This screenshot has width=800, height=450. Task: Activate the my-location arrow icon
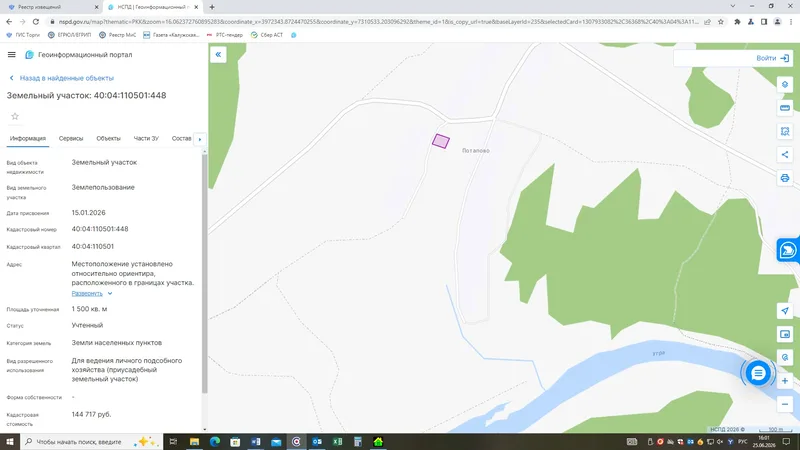(x=785, y=311)
